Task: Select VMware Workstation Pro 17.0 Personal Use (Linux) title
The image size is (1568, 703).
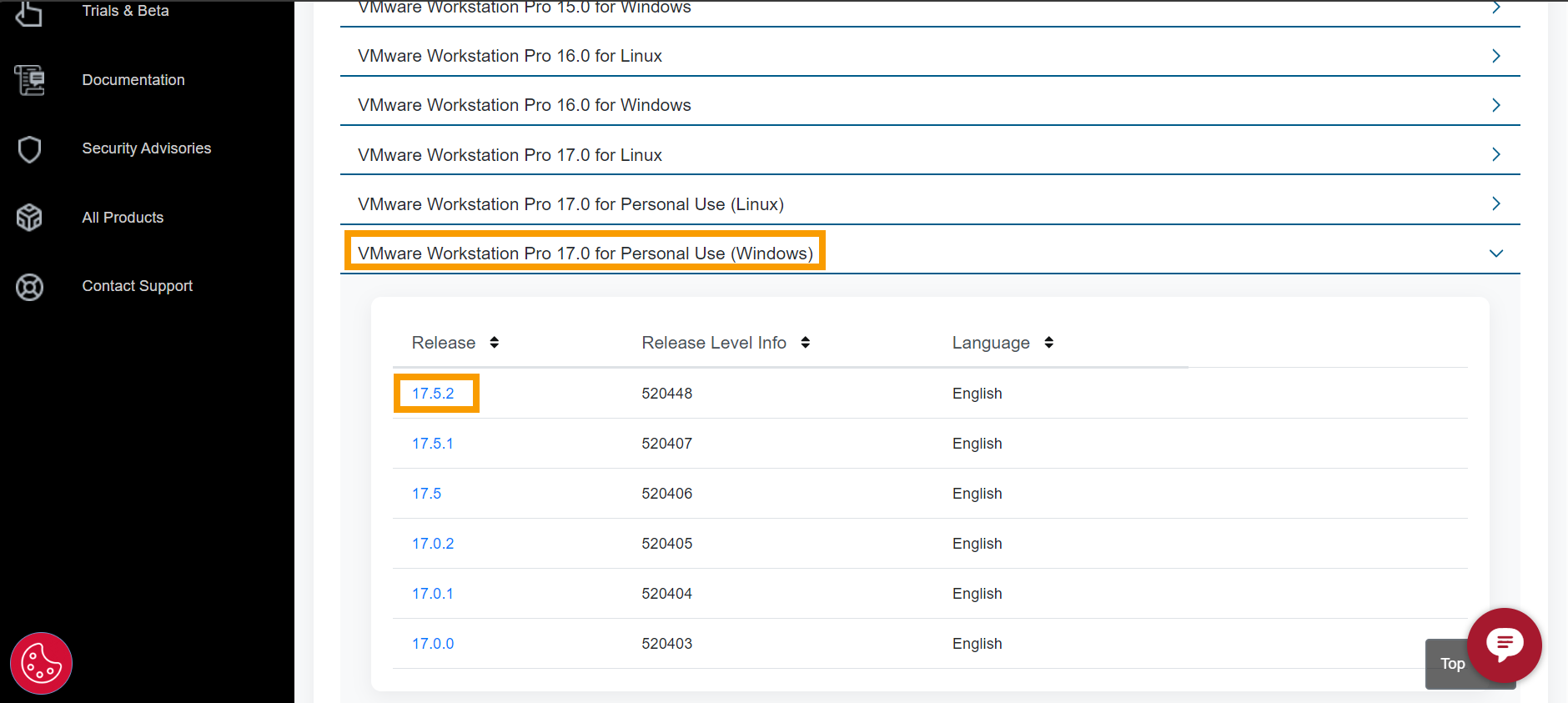Action: (x=570, y=204)
